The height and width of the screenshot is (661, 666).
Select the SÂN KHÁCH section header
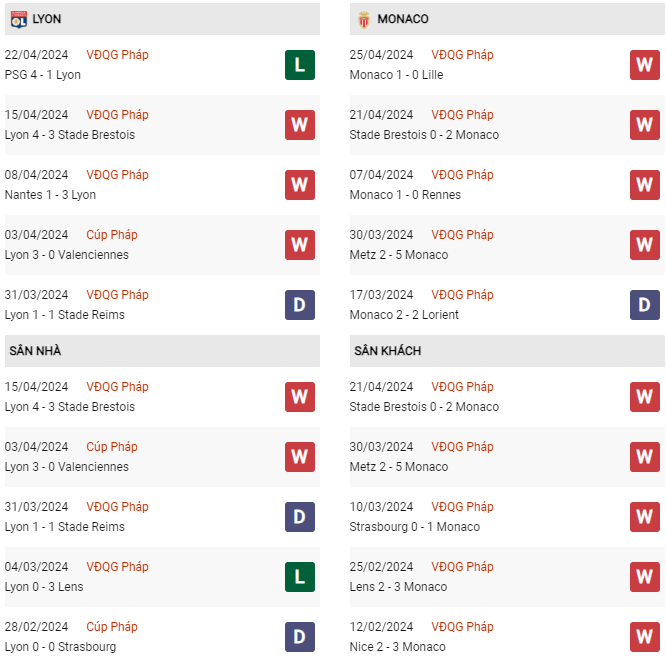click(387, 351)
